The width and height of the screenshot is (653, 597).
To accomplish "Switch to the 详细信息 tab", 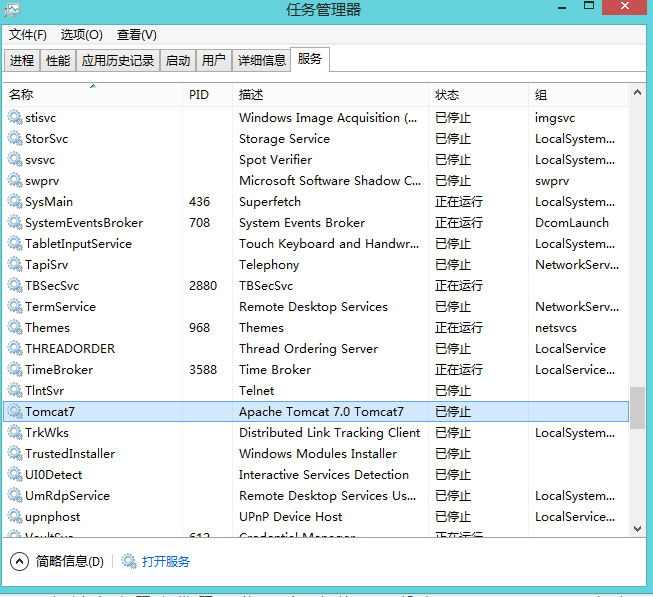I will 261,61.
